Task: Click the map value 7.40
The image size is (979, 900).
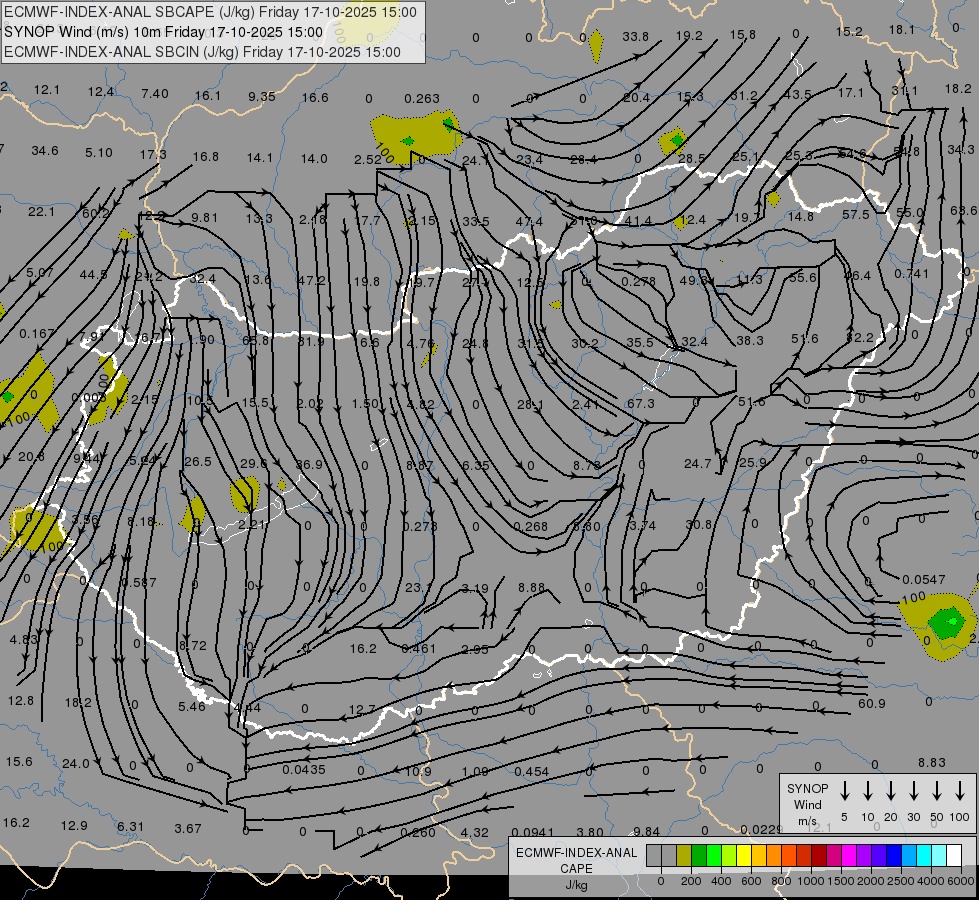Action: (154, 94)
